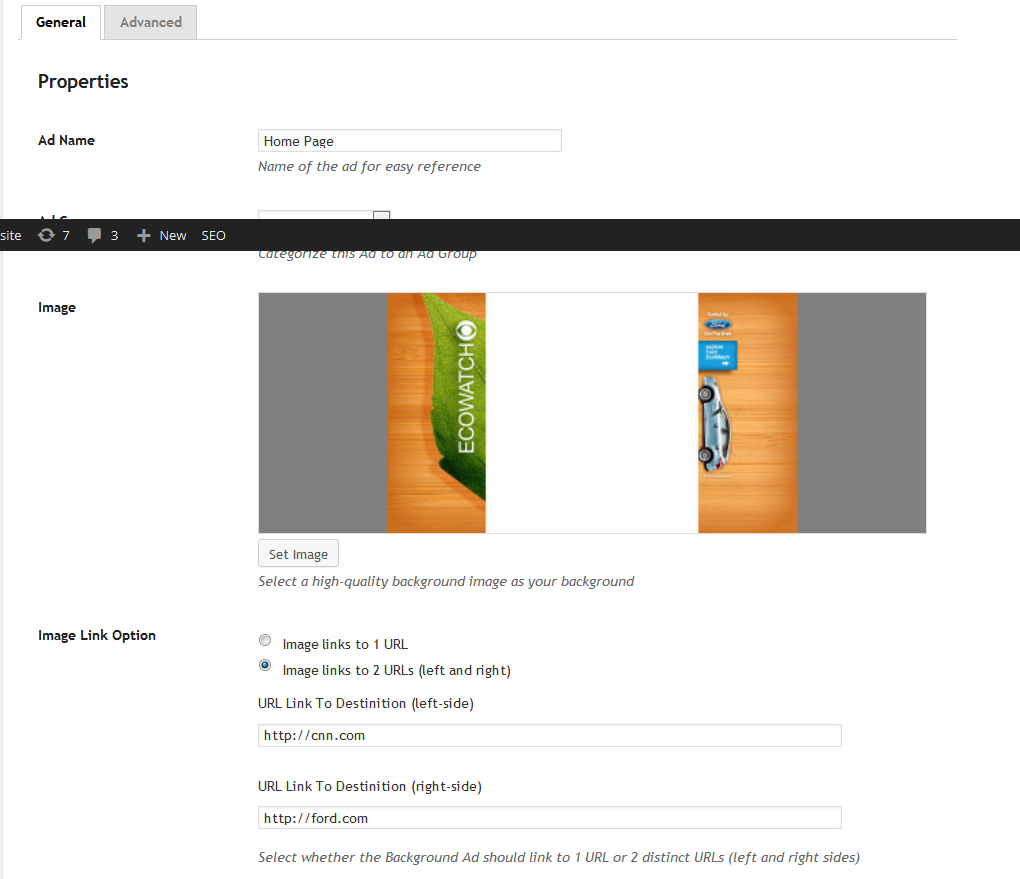Click the Image label
This screenshot has height=879, width=1020.
point(57,307)
